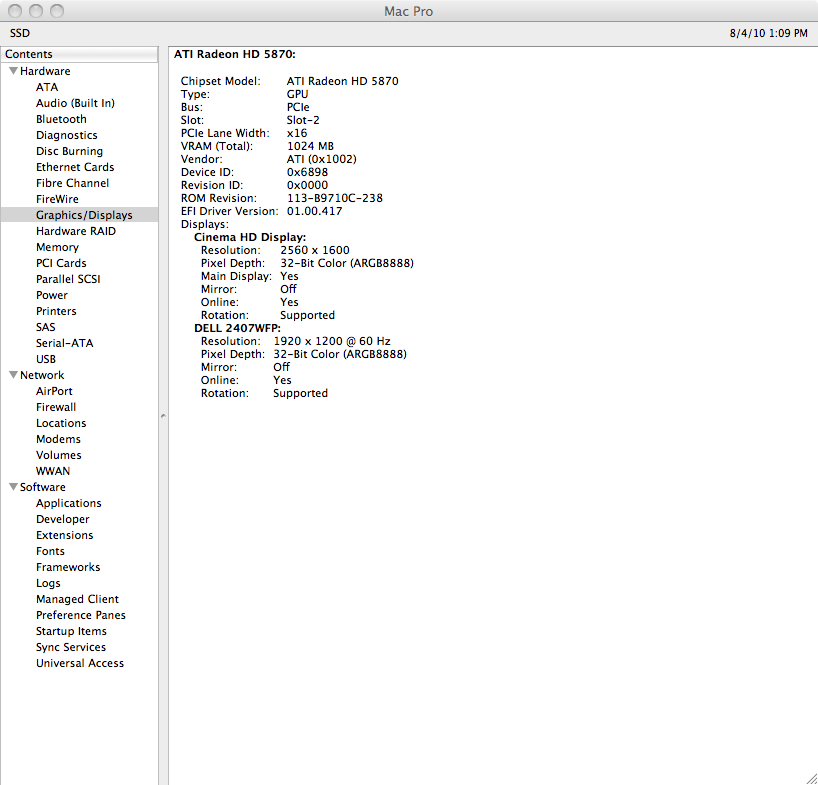The image size is (818, 785).
Task: Select ATA in the Hardware list
Action: [47, 87]
